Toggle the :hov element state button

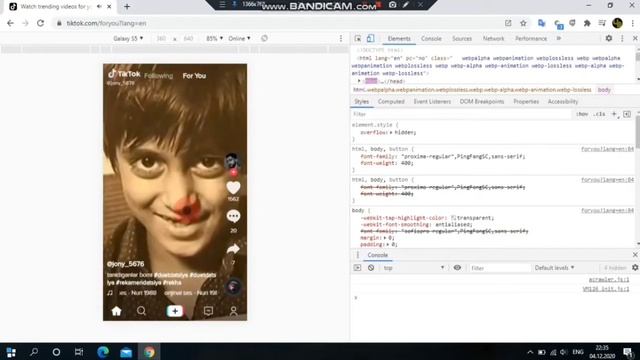[x=582, y=114]
